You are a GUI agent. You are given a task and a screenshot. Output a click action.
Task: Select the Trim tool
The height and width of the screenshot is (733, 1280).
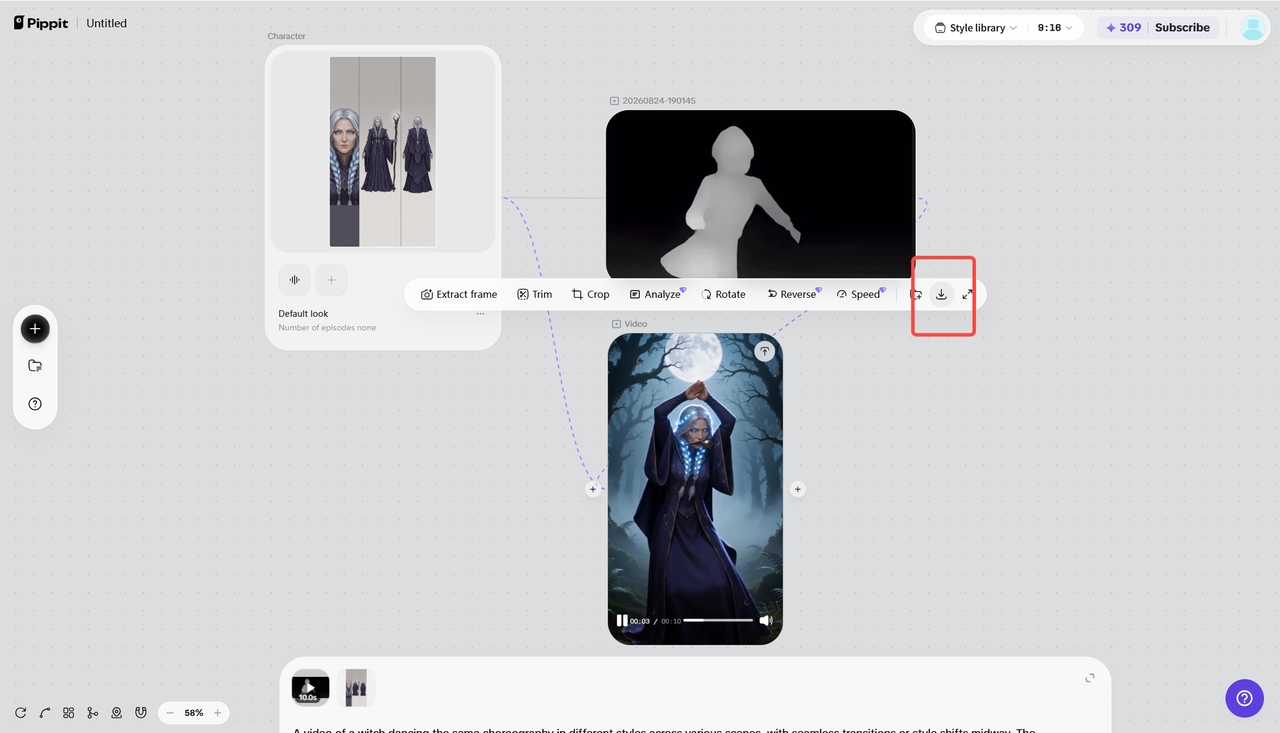[534, 294]
